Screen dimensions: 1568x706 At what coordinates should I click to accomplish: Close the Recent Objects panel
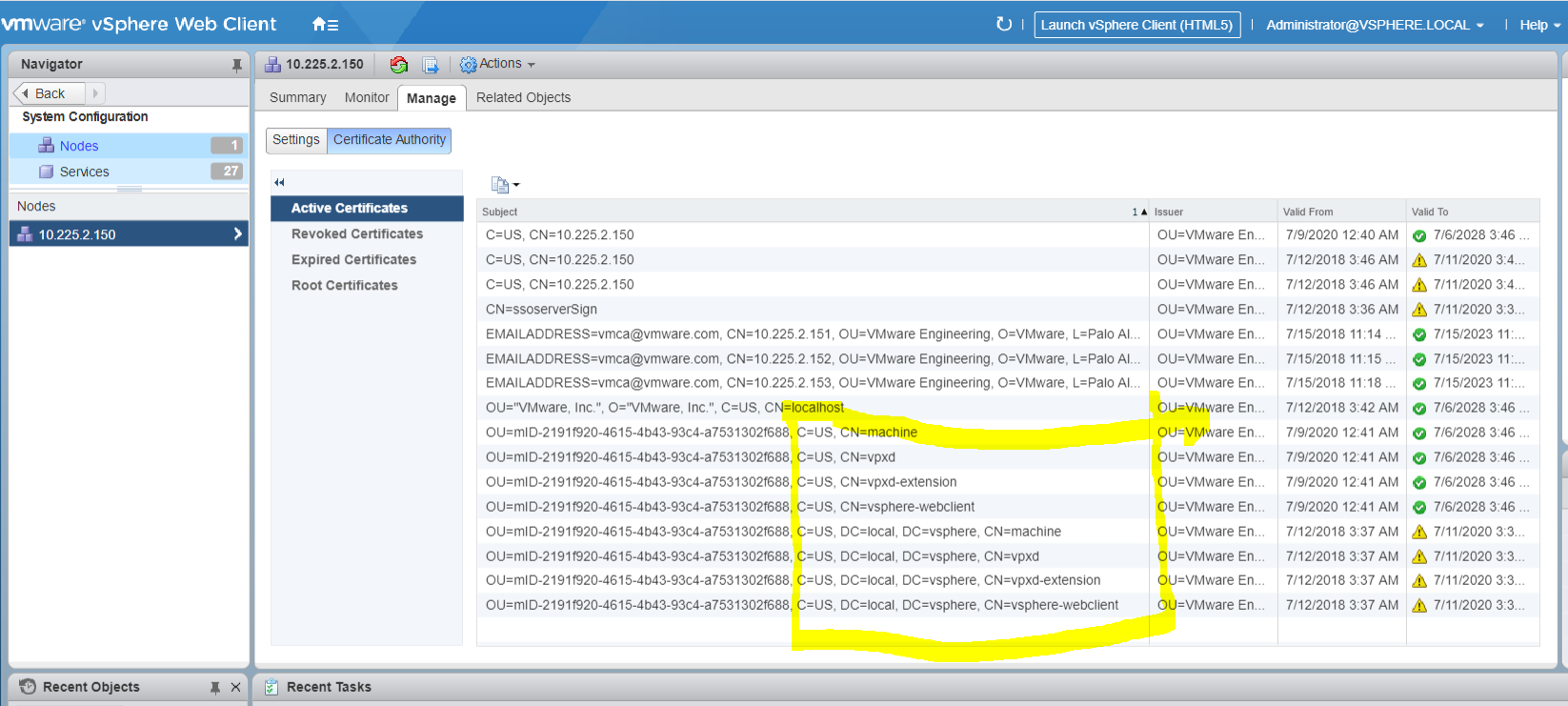pos(235,687)
